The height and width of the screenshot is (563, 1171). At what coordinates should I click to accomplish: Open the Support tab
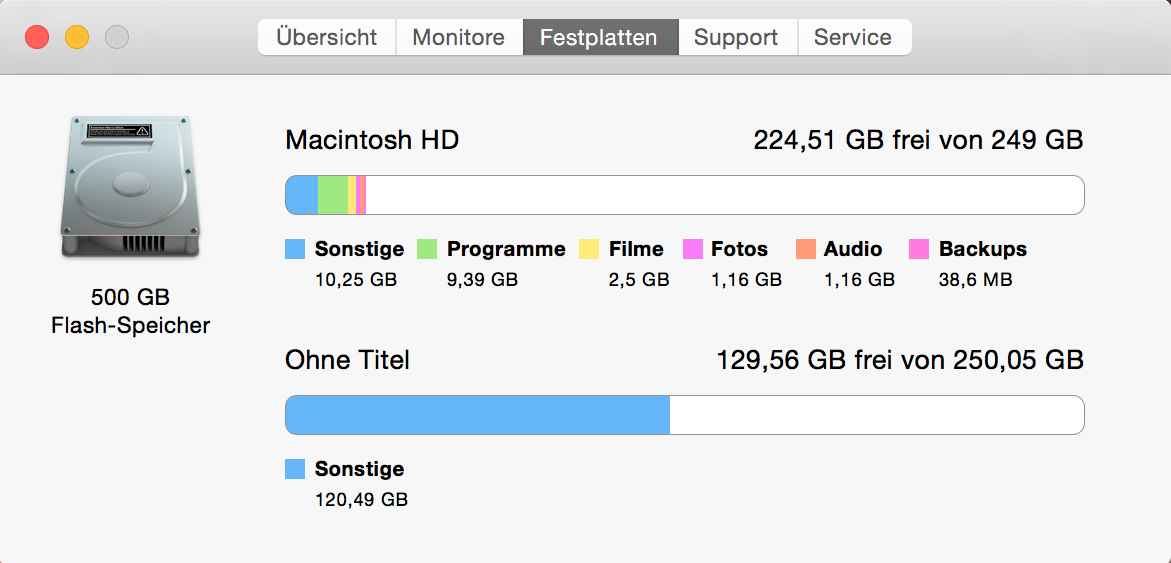point(736,38)
